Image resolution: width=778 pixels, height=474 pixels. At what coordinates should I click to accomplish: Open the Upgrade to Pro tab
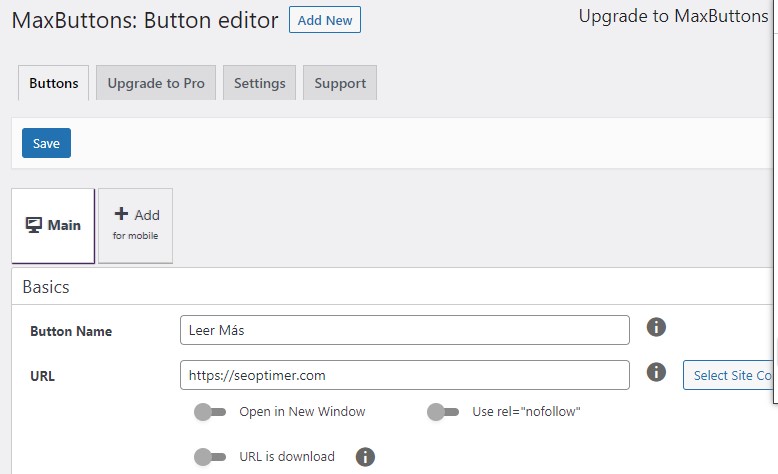[x=156, y=83]
